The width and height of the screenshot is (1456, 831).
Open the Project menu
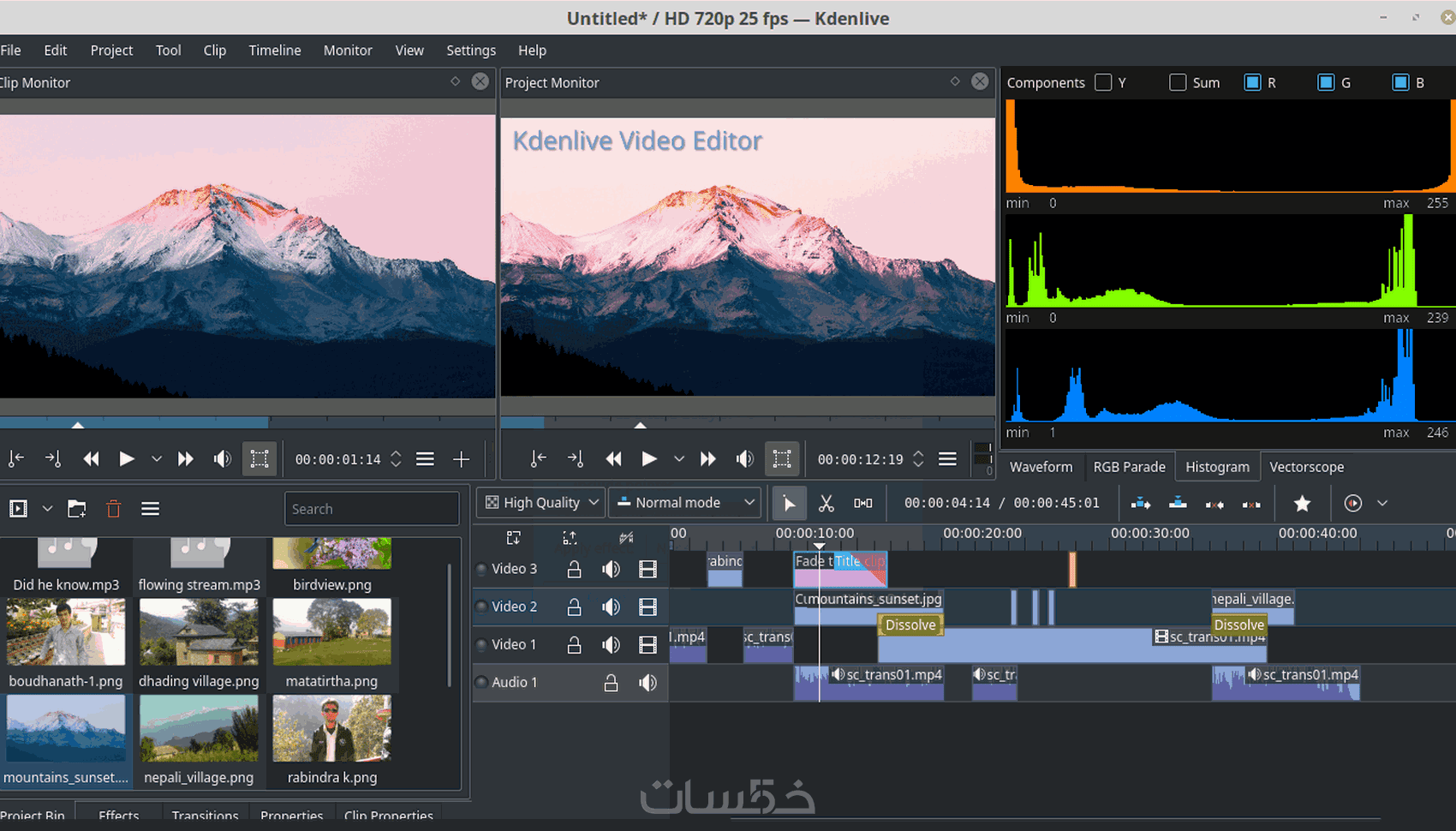tap(111, 51)
